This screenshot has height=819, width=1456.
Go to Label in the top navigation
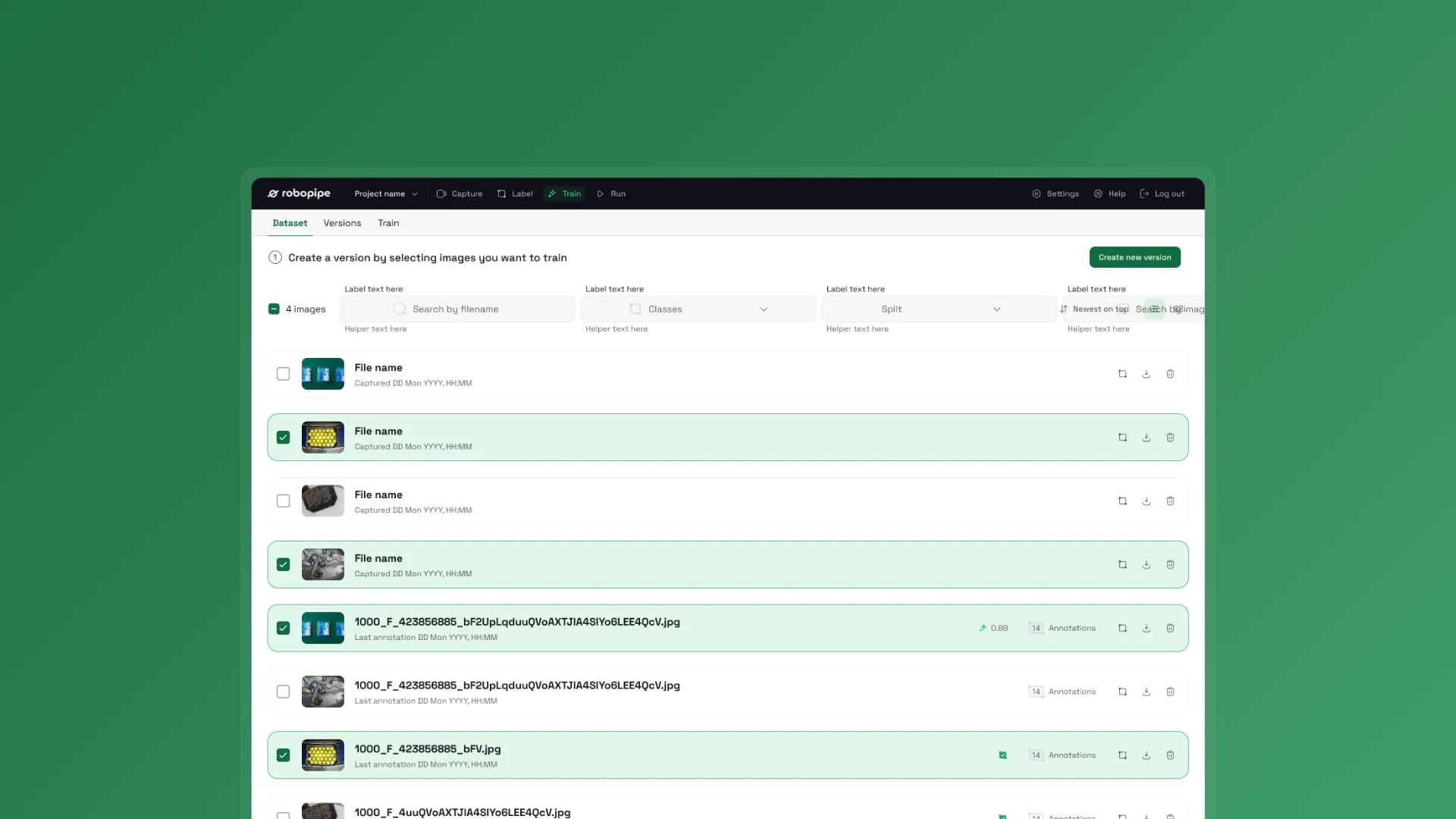click(x=515, y=193)
